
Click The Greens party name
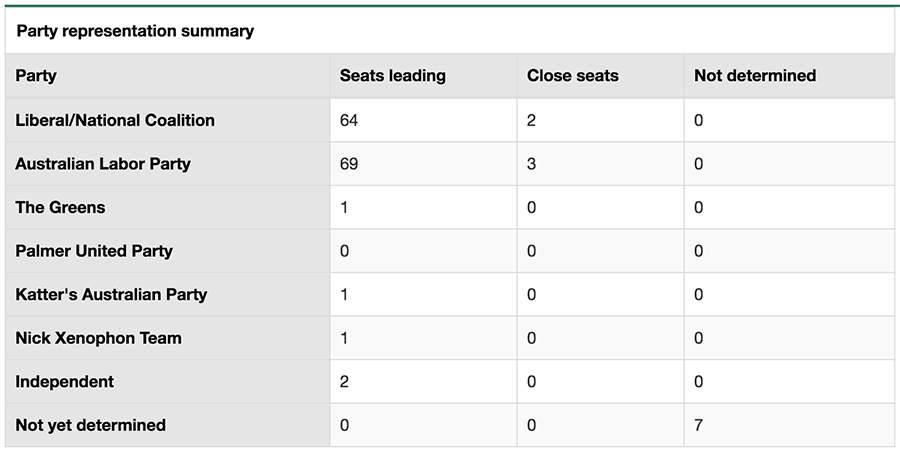[60, 207]
